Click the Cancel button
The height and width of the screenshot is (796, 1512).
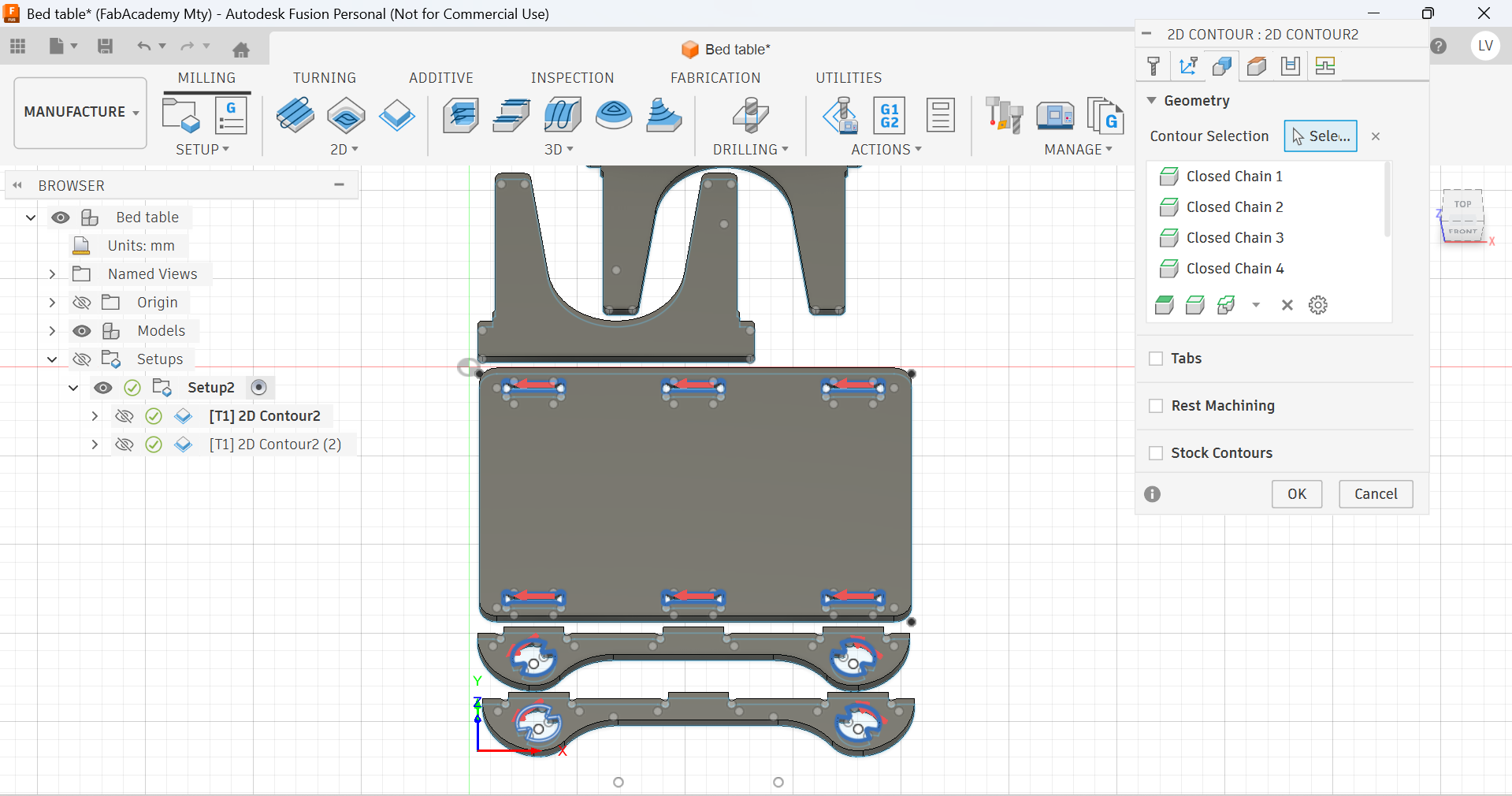pyautogui.click(x=1375, y=494)
